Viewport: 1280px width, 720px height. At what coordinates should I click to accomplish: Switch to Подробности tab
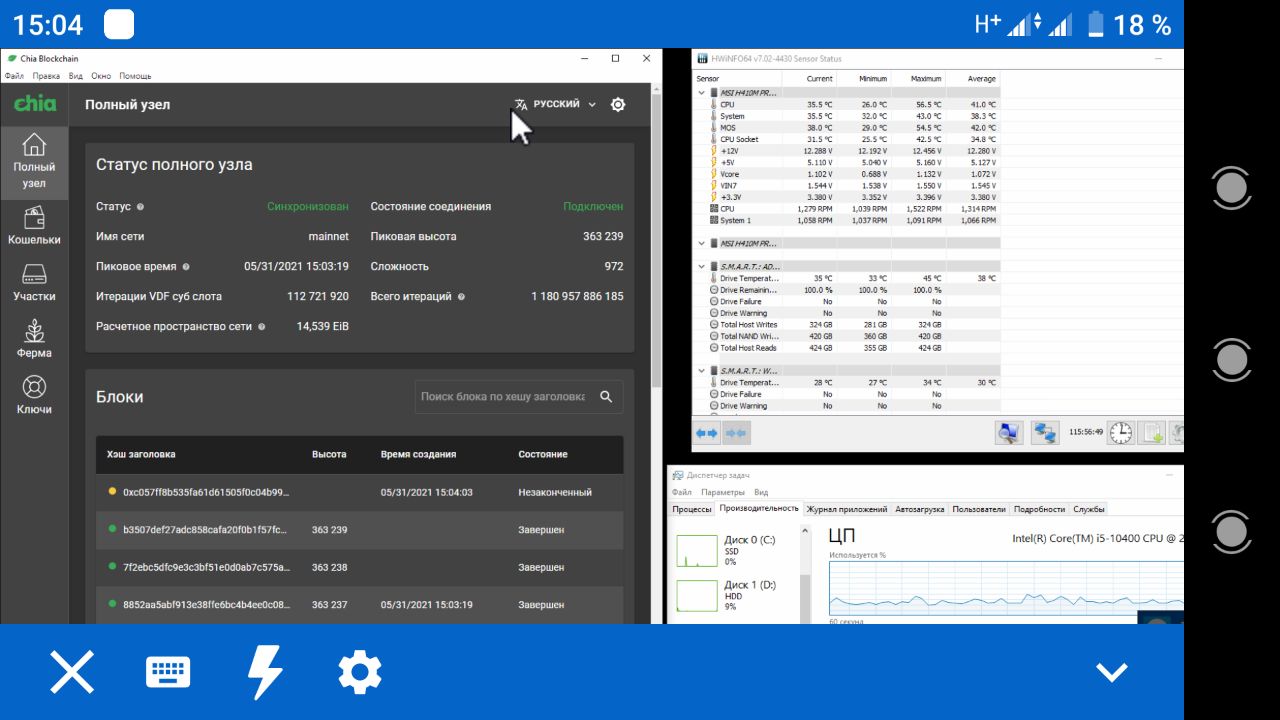pos(1039,509)
